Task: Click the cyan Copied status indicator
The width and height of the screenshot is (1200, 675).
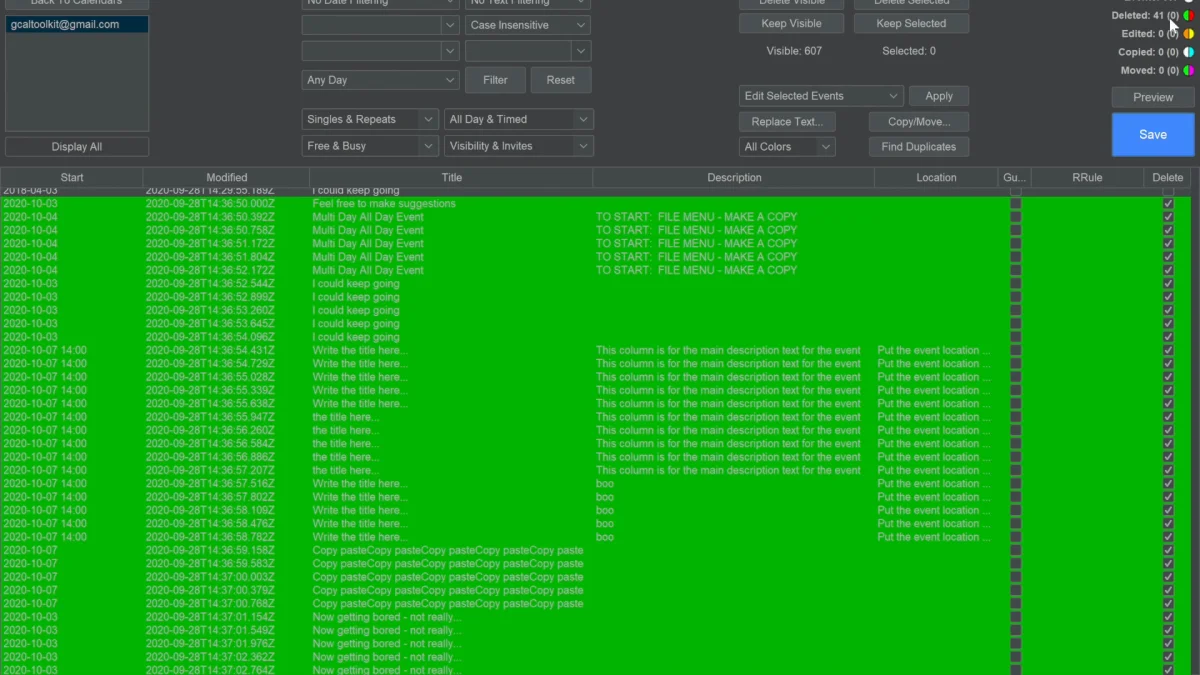Action: coord(1189,52)
